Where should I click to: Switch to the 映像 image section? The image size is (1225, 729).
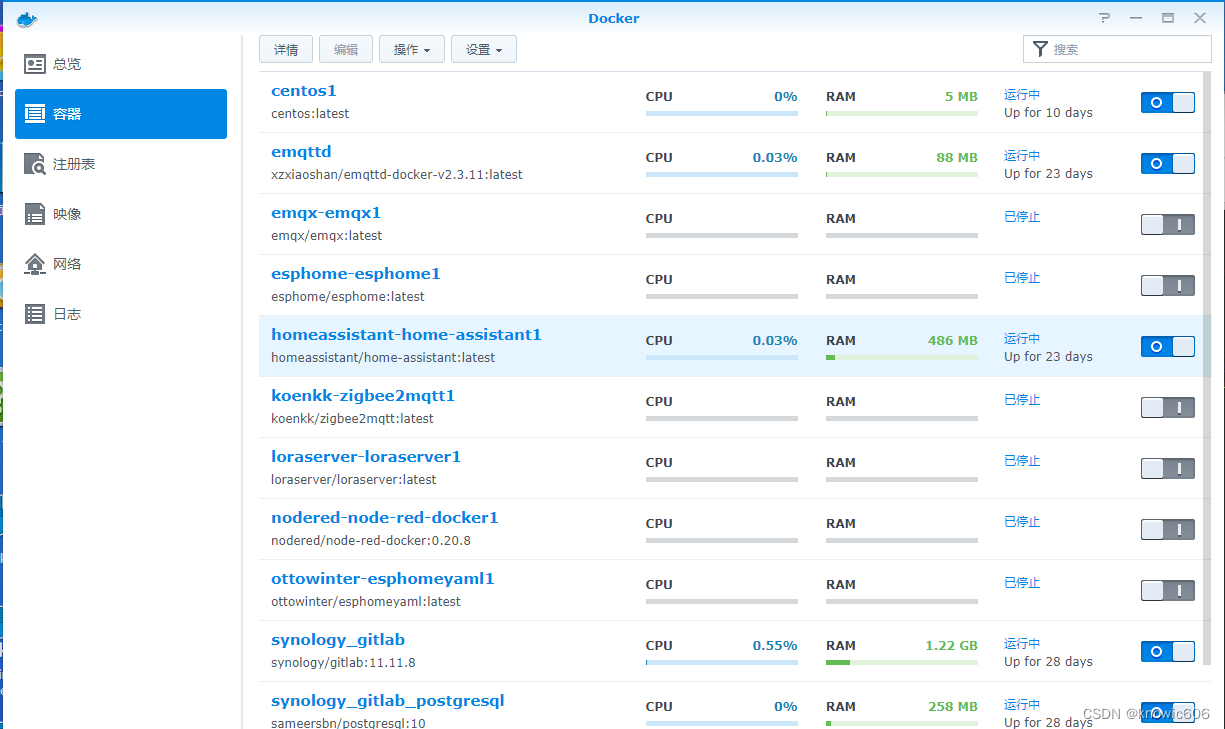[121, 214]
